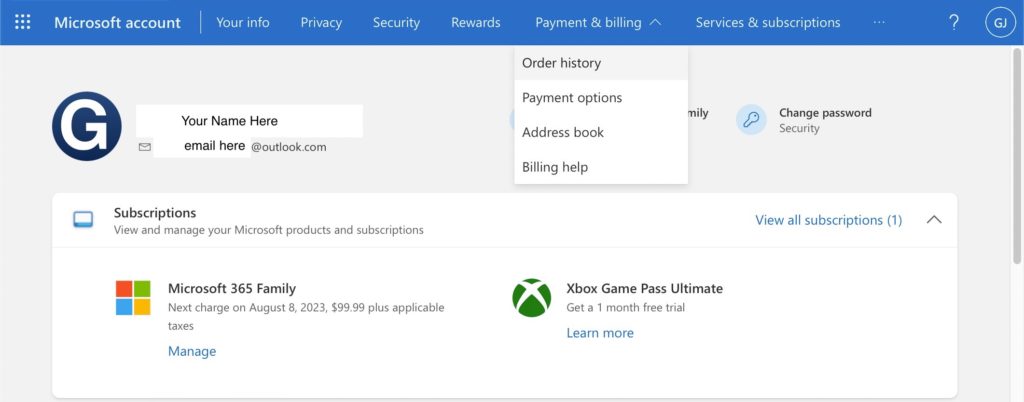
Task: Click the @outlook.com email address text
Action: click(289, 147)
